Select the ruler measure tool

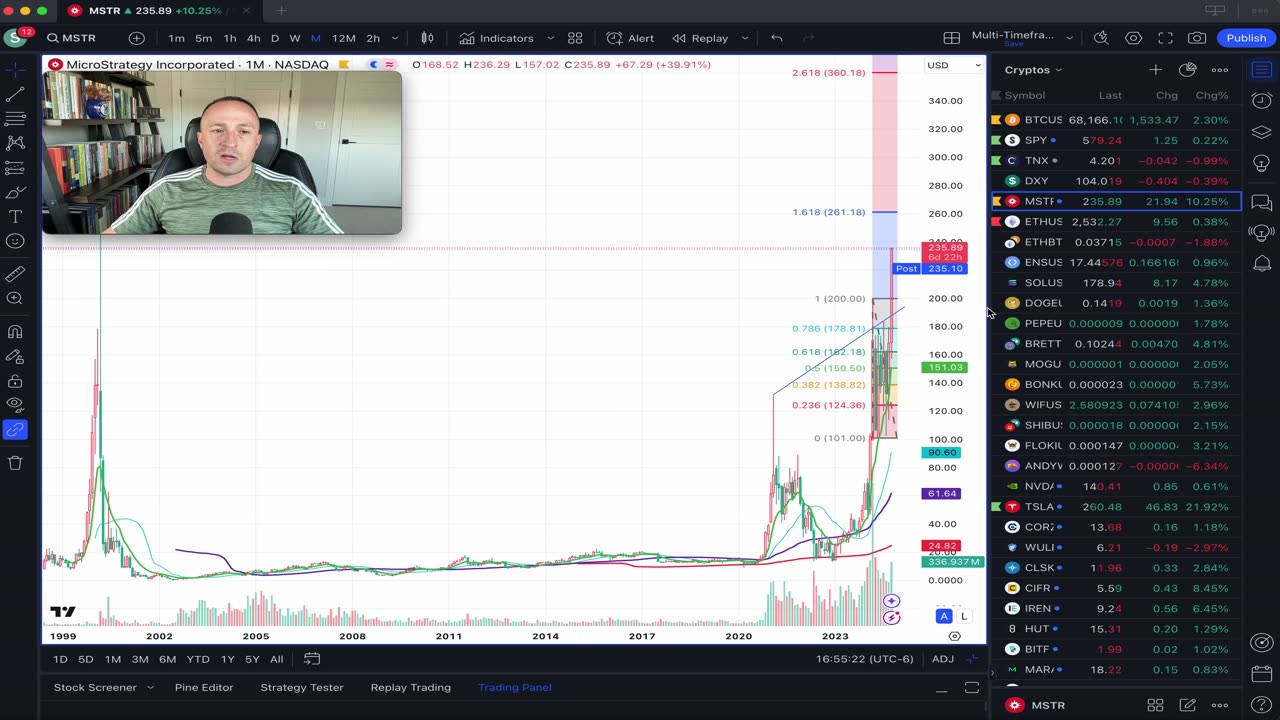[15, 273]
